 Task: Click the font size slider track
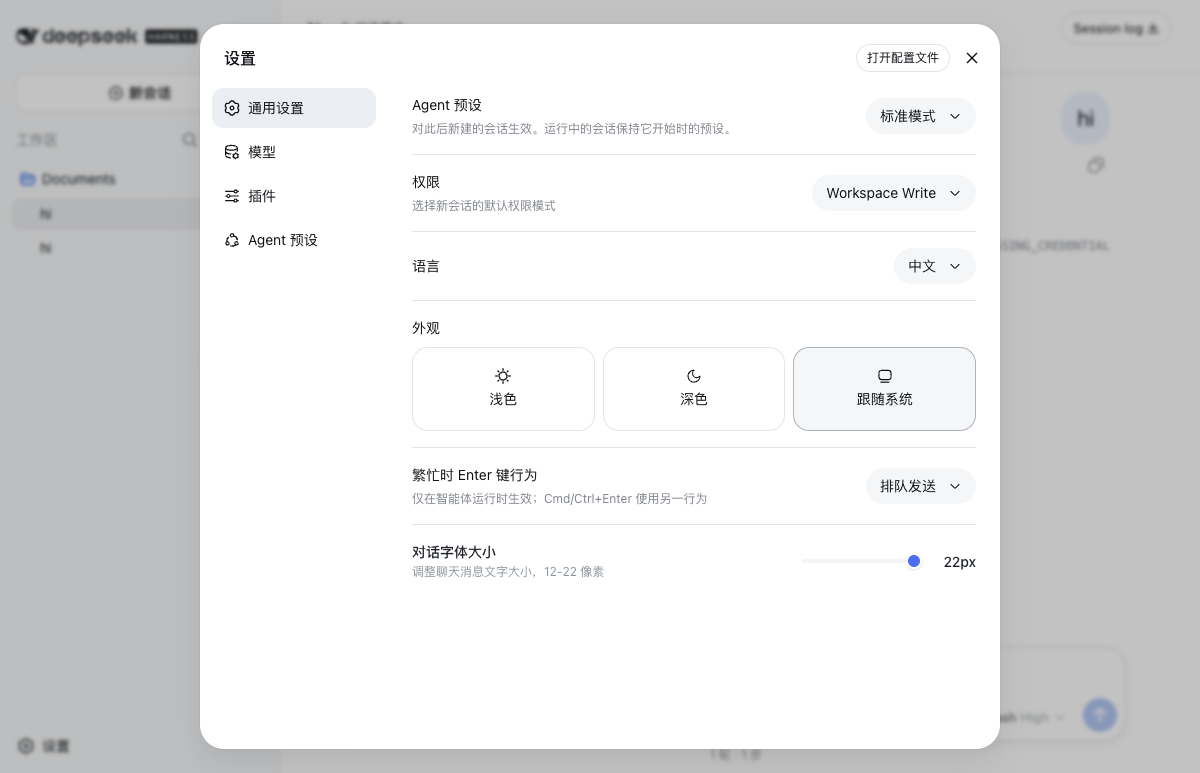(x=861, y=561)
